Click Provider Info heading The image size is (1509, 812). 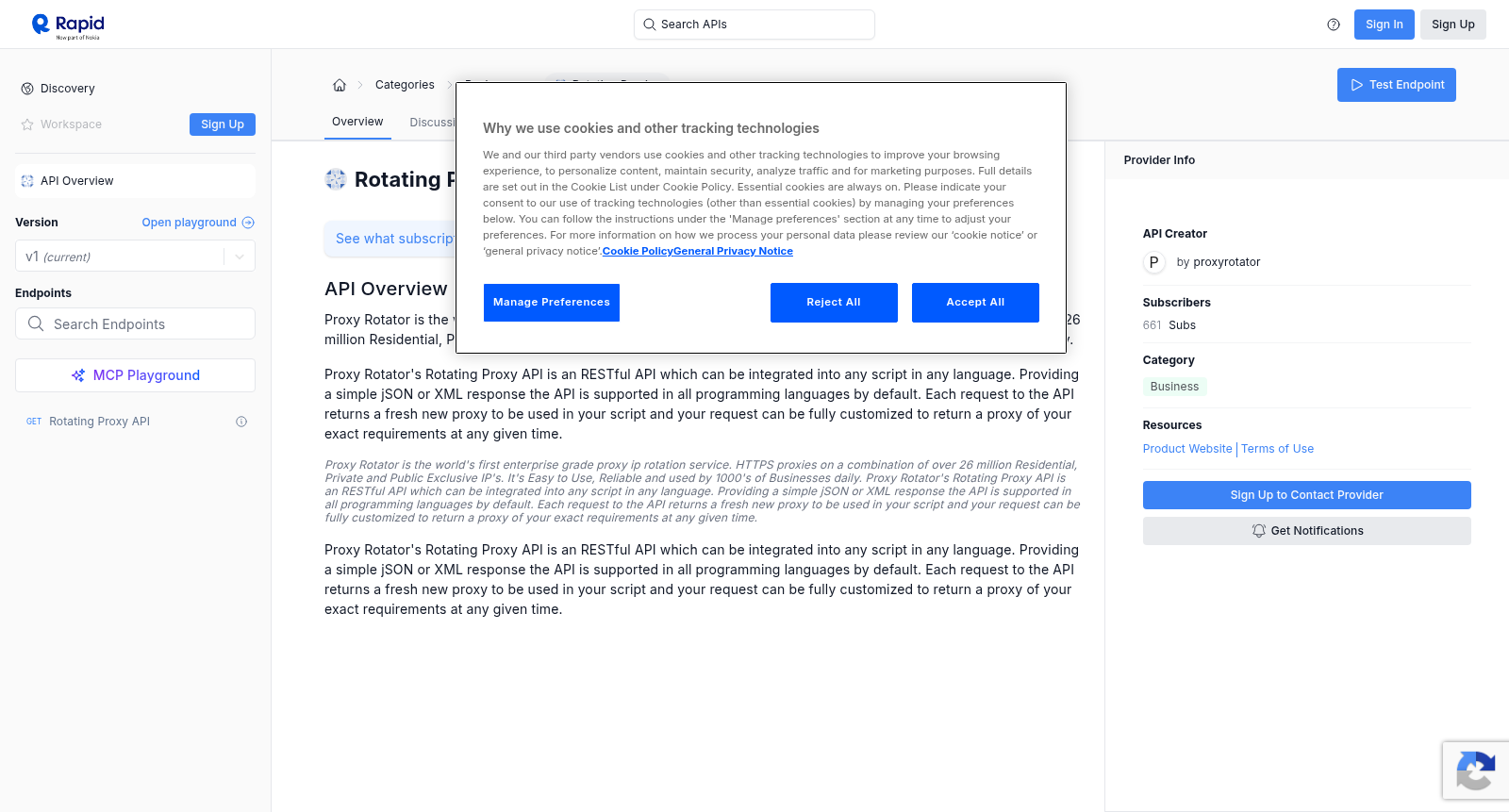tap(1159, 160)
